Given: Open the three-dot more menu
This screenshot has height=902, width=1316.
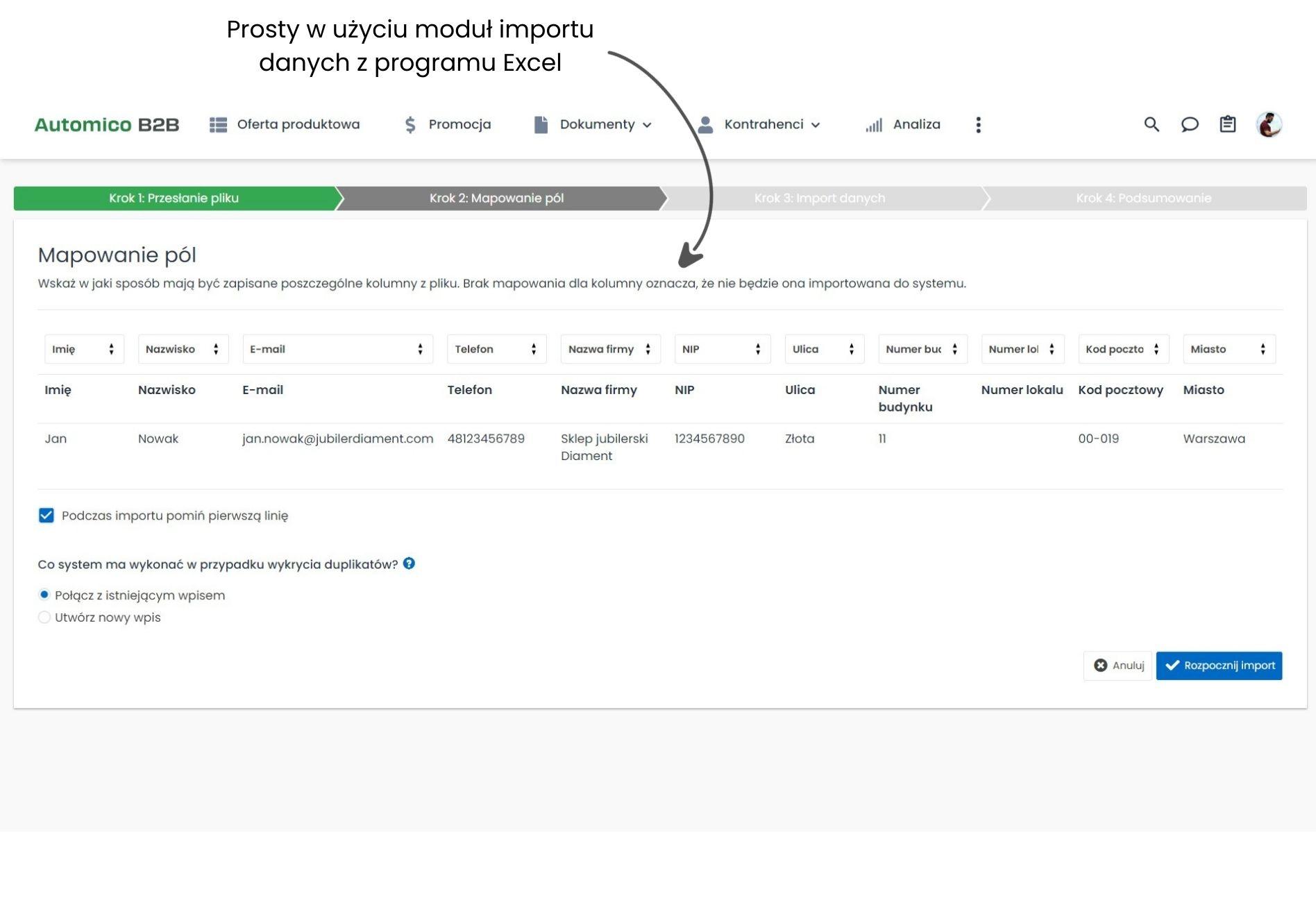Looking at the screenshot, I should pos(978,125).
